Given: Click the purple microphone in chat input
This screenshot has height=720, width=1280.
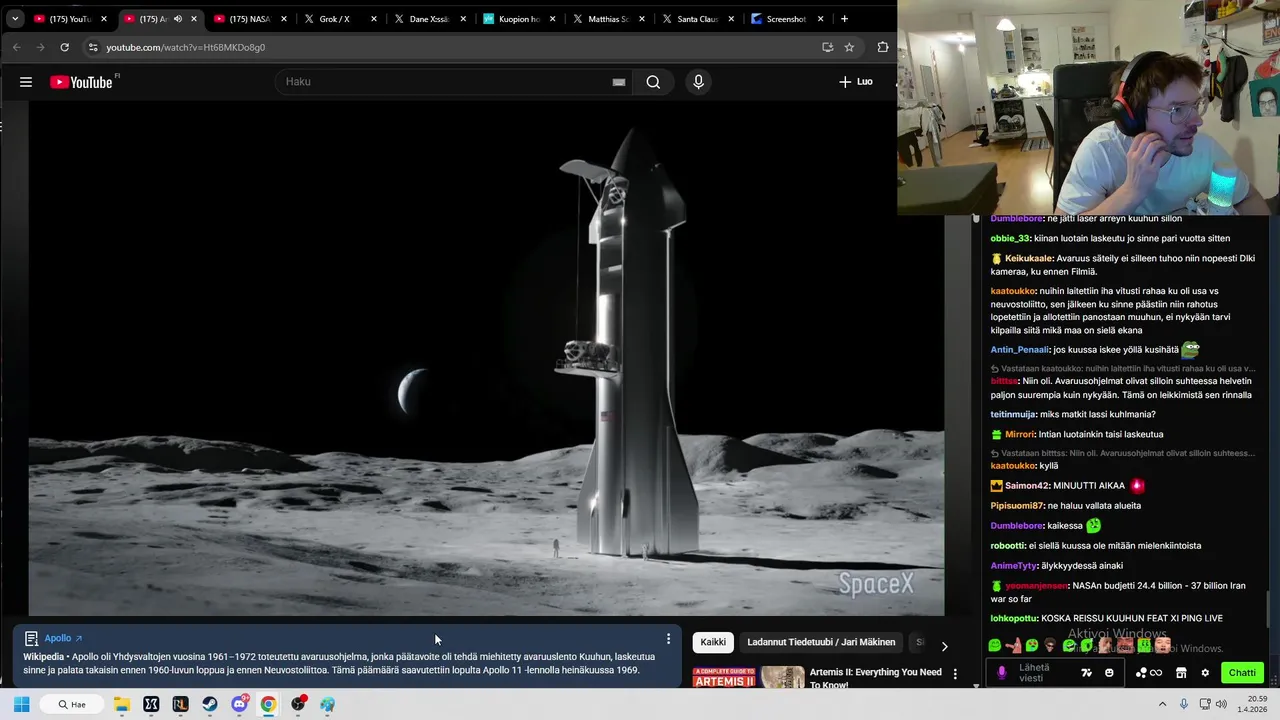Looking at the screenshot, I should (x=1002, y=673).
